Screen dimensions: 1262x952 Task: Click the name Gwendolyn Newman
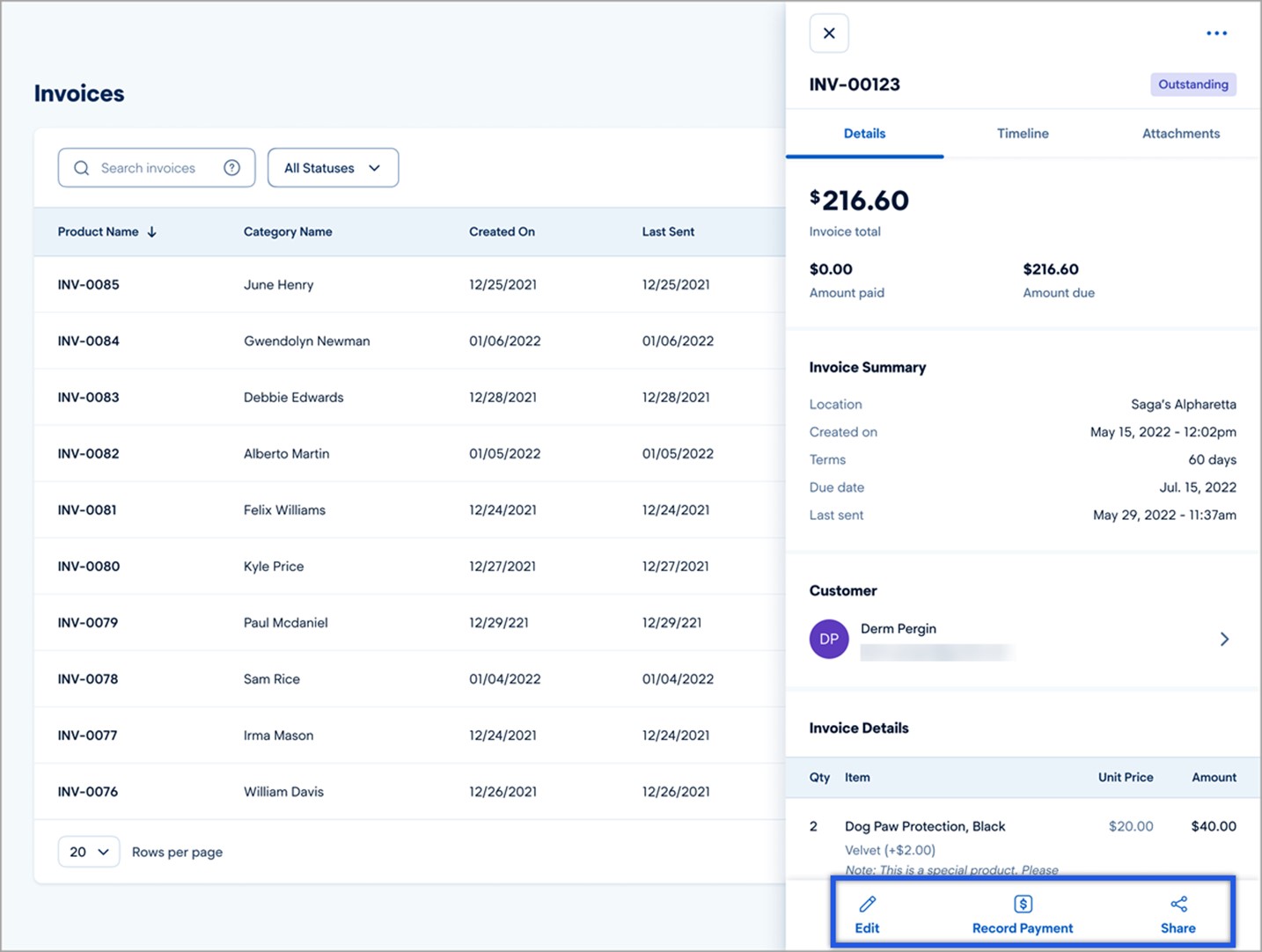pyautogui.click(x=306, y=341)
